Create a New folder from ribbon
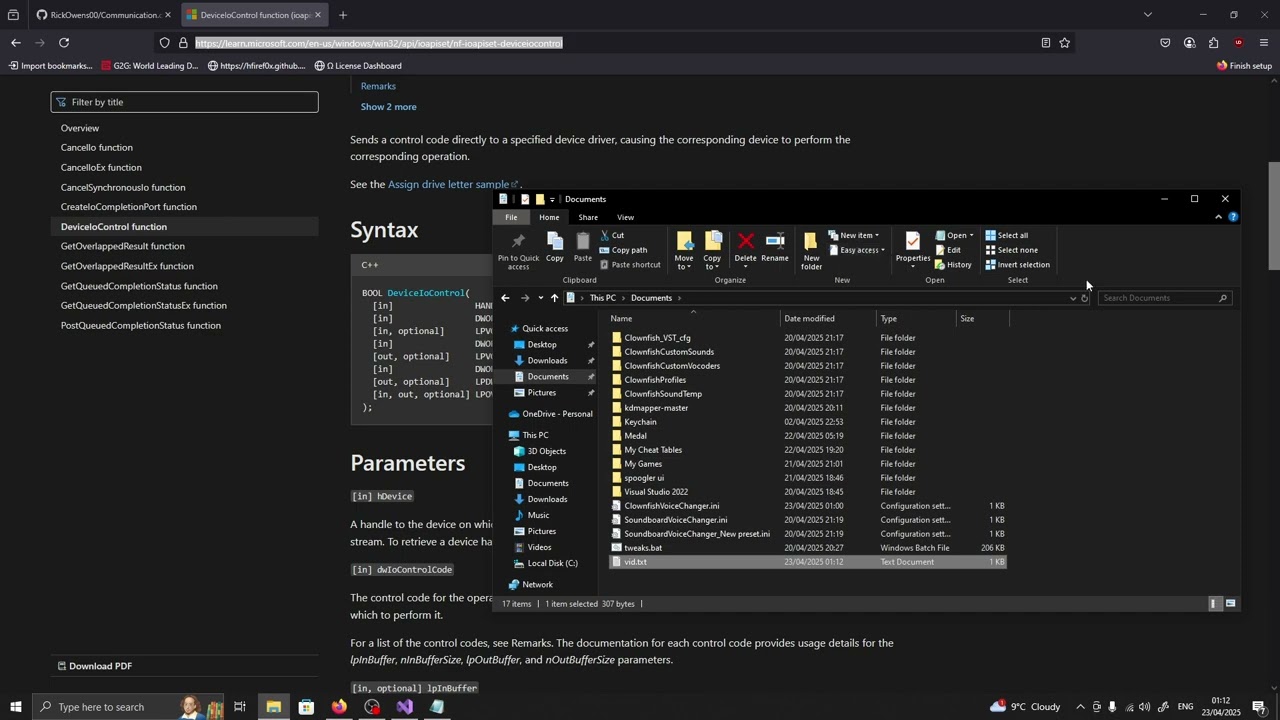Image resolution: width=1280 pixels, height=720 pixels. [811, 251]
